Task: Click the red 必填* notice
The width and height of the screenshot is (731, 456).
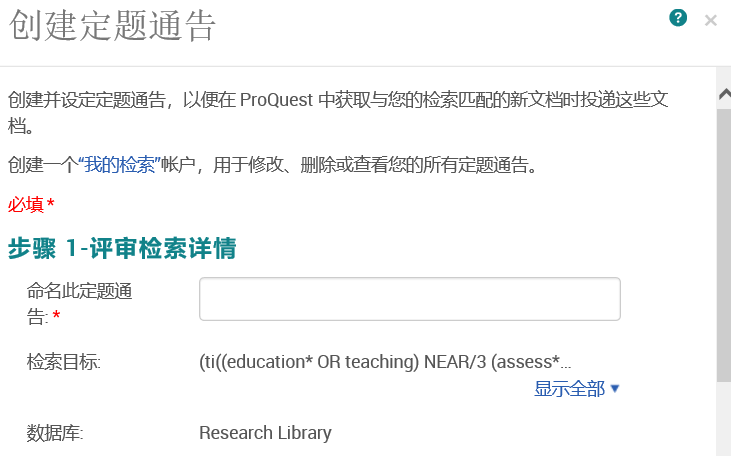Action: click(x=31, y=204)
